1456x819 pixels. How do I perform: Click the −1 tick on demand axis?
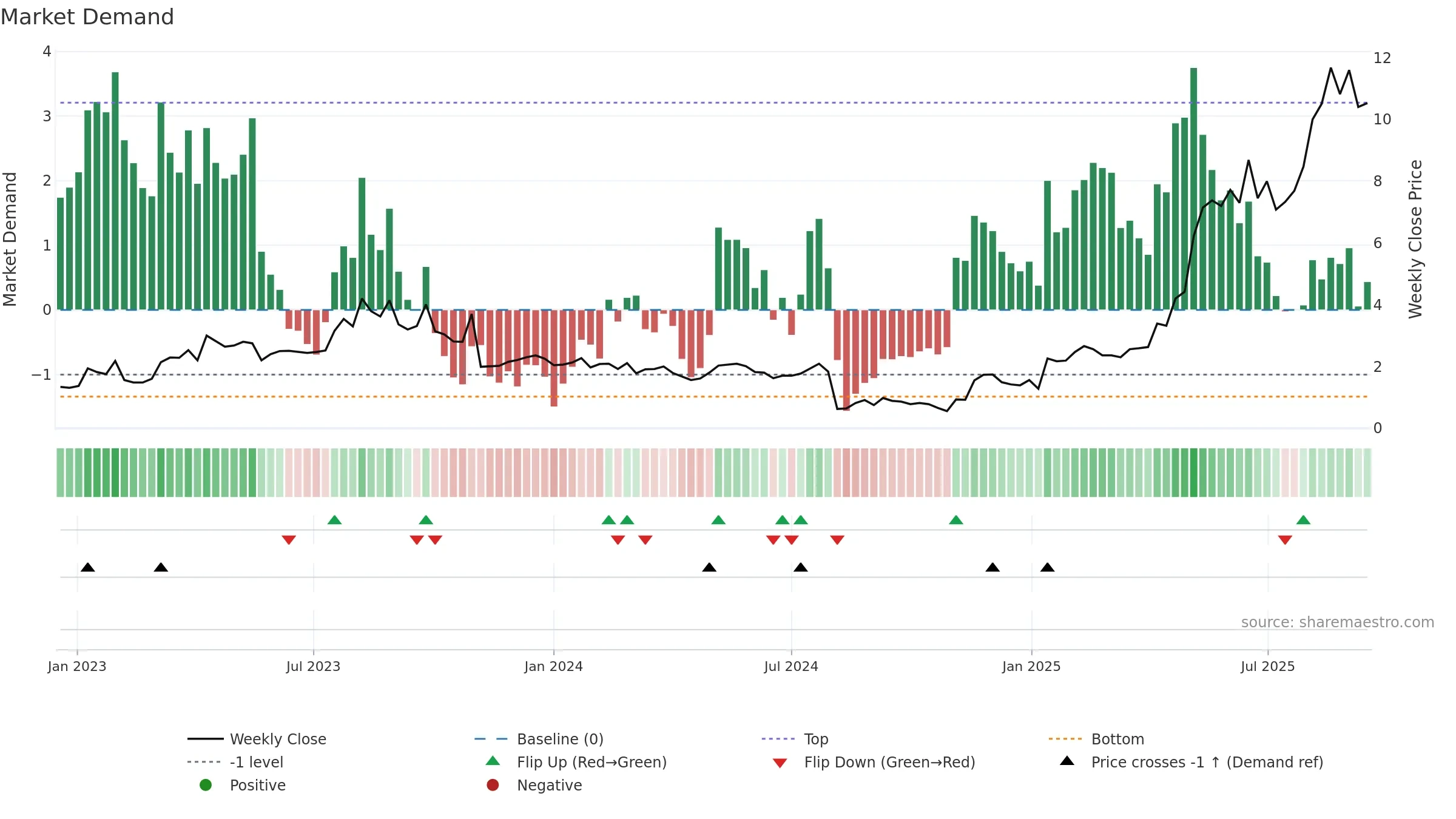point(41,375)
